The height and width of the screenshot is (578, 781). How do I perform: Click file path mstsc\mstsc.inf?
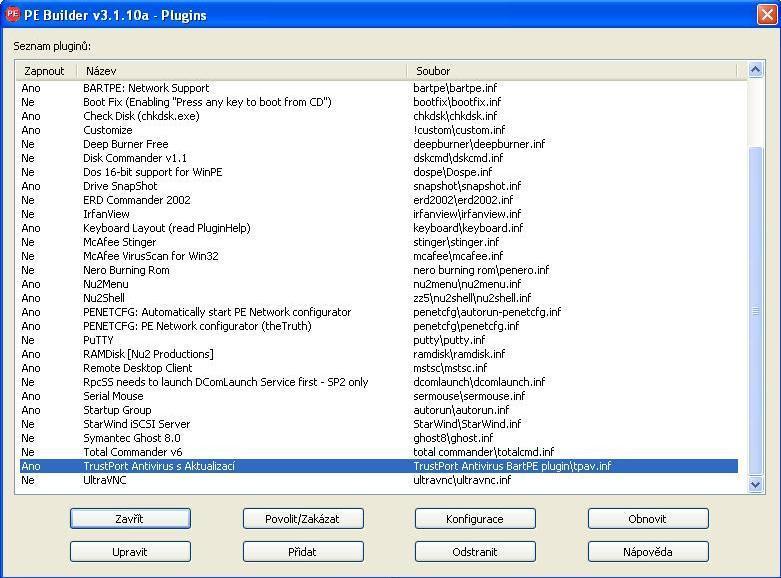click(450, 368)
